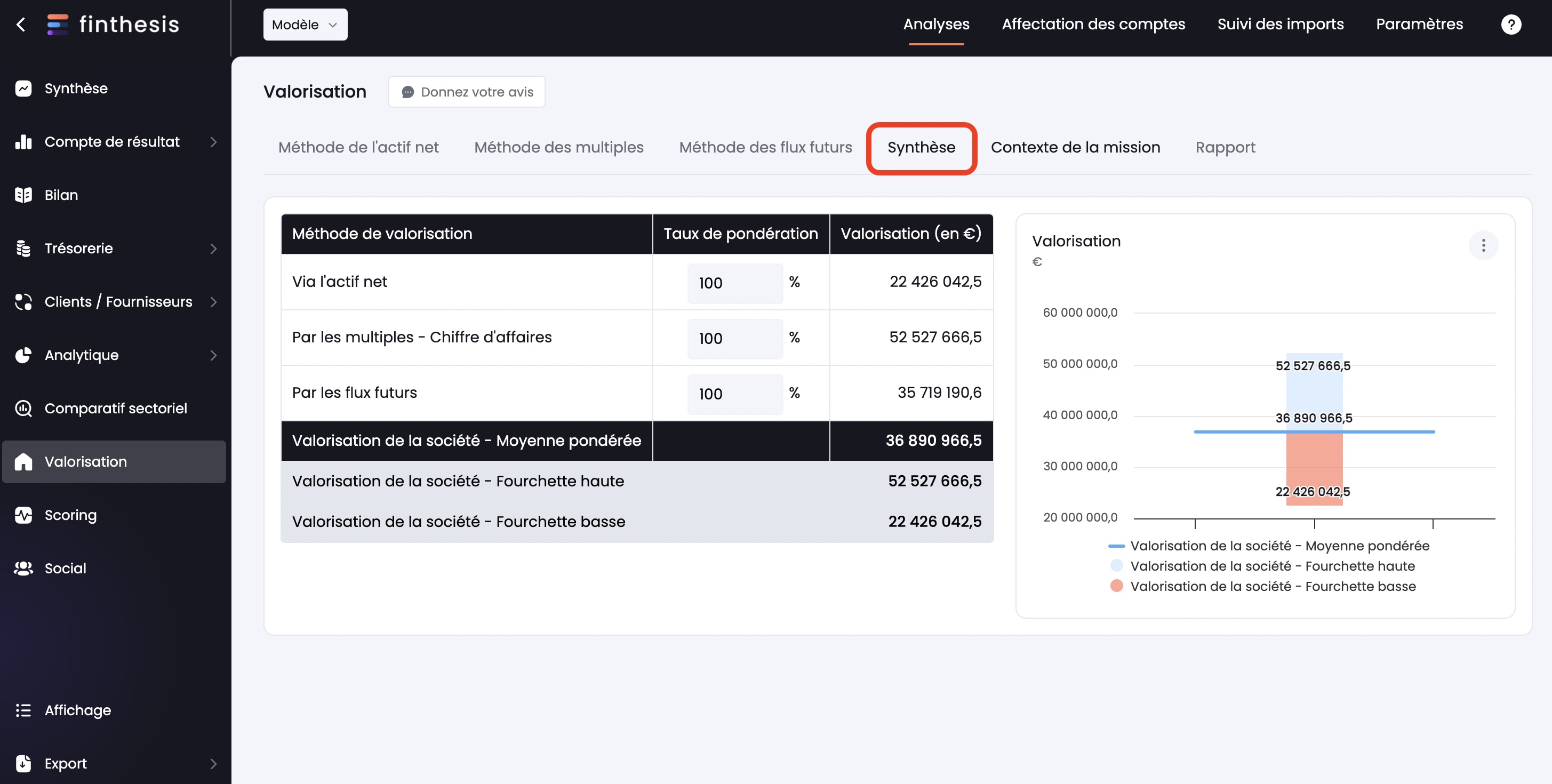Open Affectation des comptes tab

pos(1093,25)
